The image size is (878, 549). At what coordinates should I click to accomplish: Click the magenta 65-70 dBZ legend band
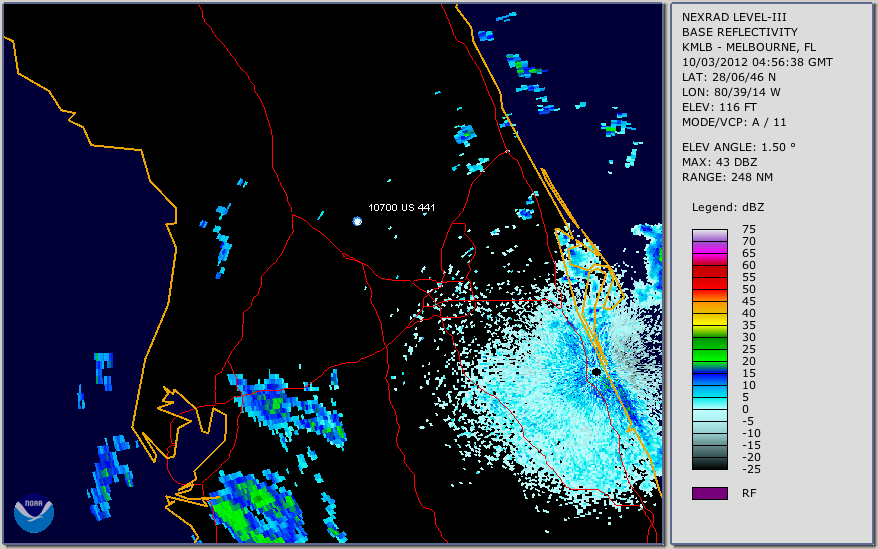(x=709, y=247)
